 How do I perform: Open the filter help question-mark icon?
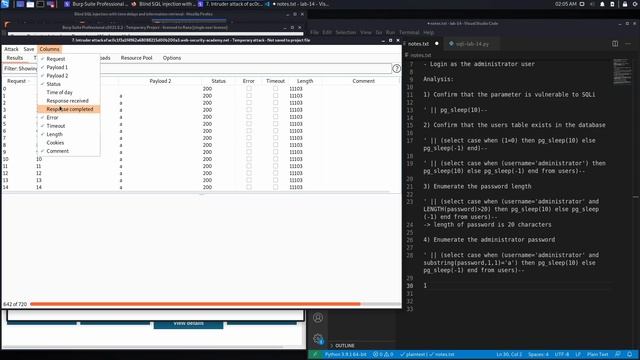click(x=396, y=69)
